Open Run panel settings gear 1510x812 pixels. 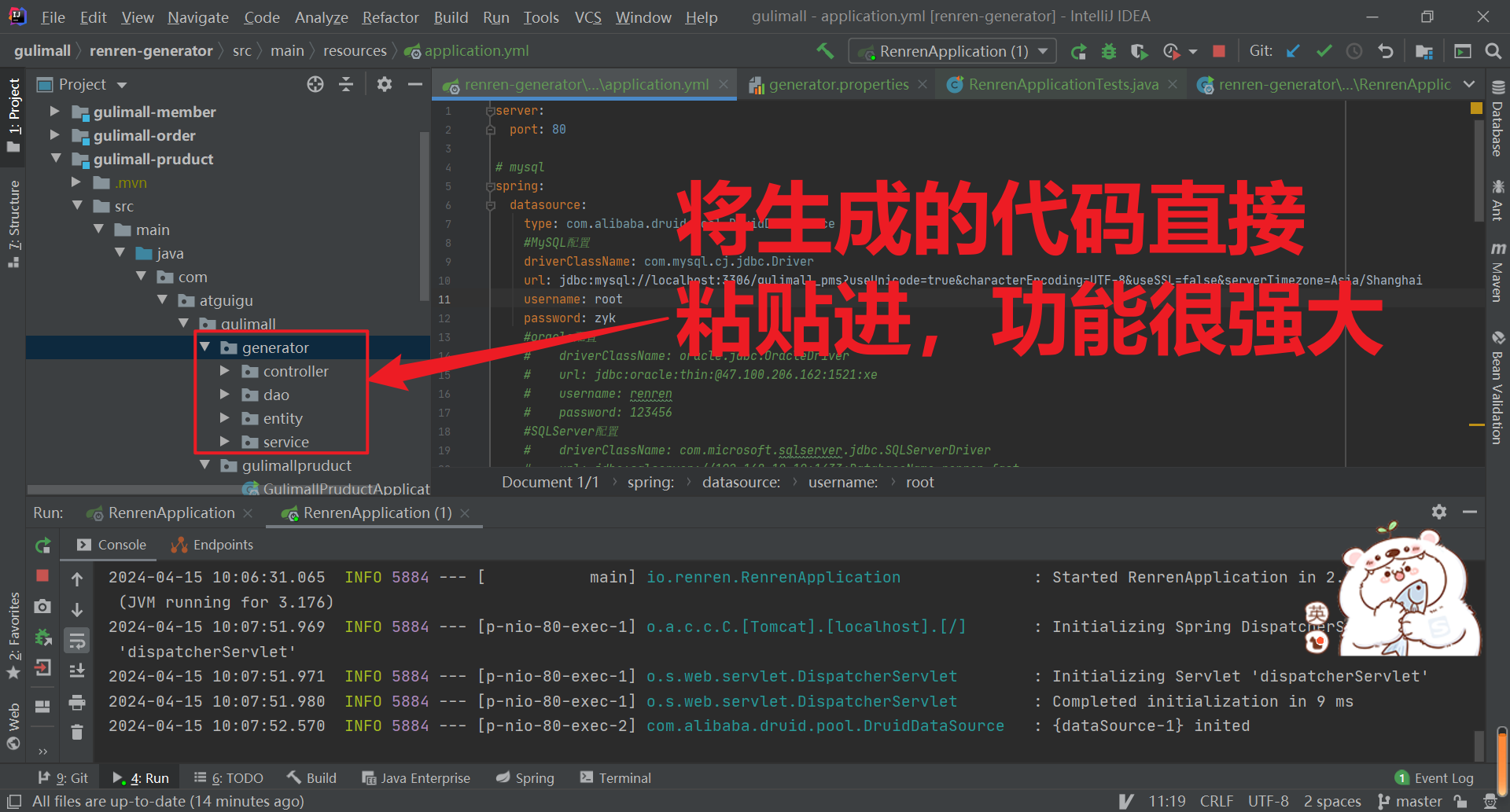1439,512
